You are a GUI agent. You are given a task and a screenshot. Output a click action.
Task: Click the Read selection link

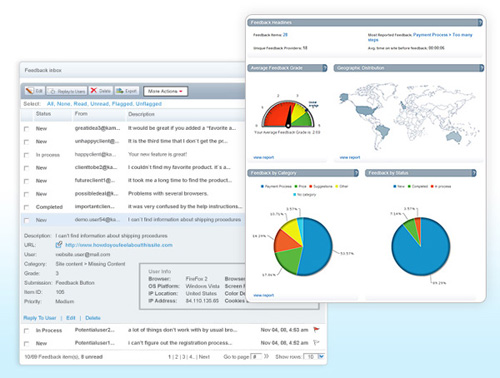pyautogui.click(x=80, y=104)
